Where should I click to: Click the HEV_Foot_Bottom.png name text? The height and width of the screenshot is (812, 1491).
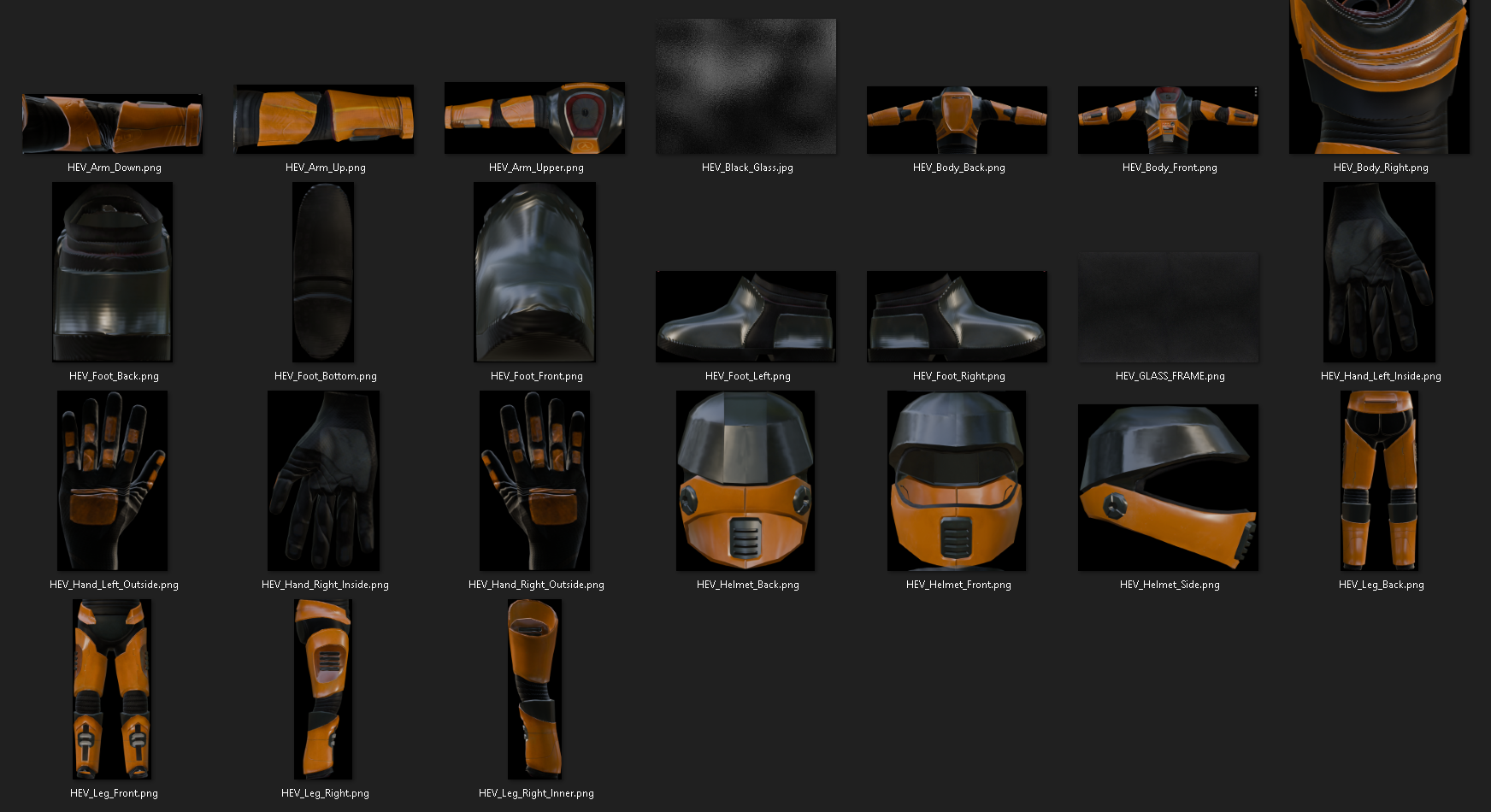326,376
